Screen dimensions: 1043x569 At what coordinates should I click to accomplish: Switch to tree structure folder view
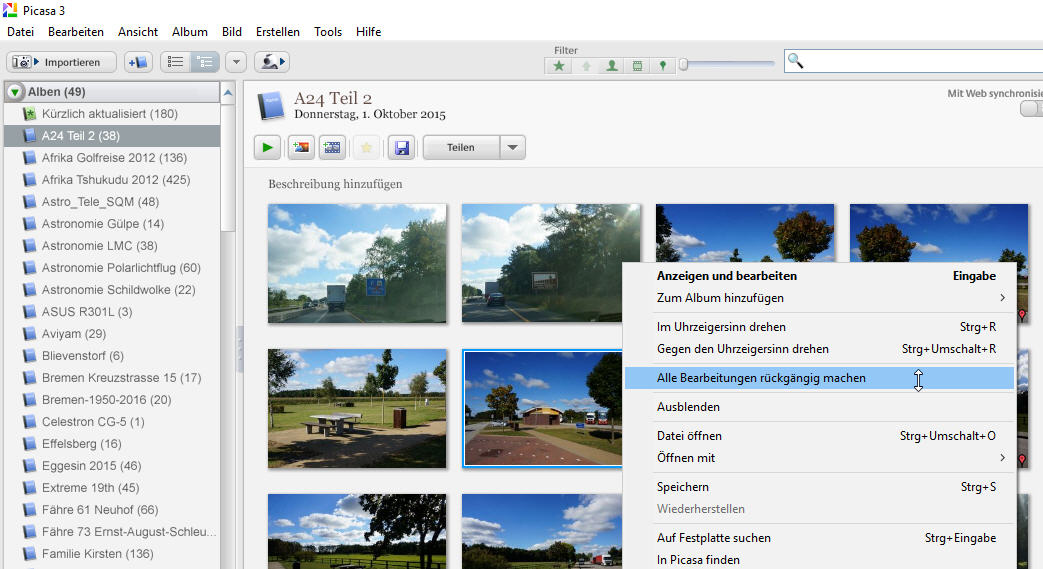[205, 62]
